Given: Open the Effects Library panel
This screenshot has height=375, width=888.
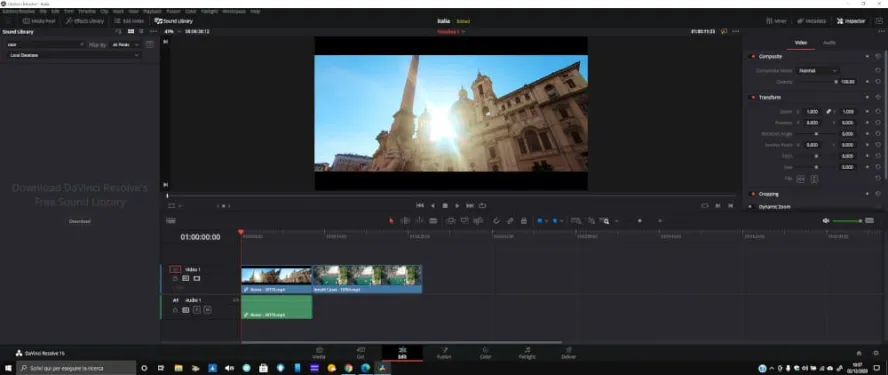Looking at the screenshot, I should pyautogui.click(x=85, y=21).
